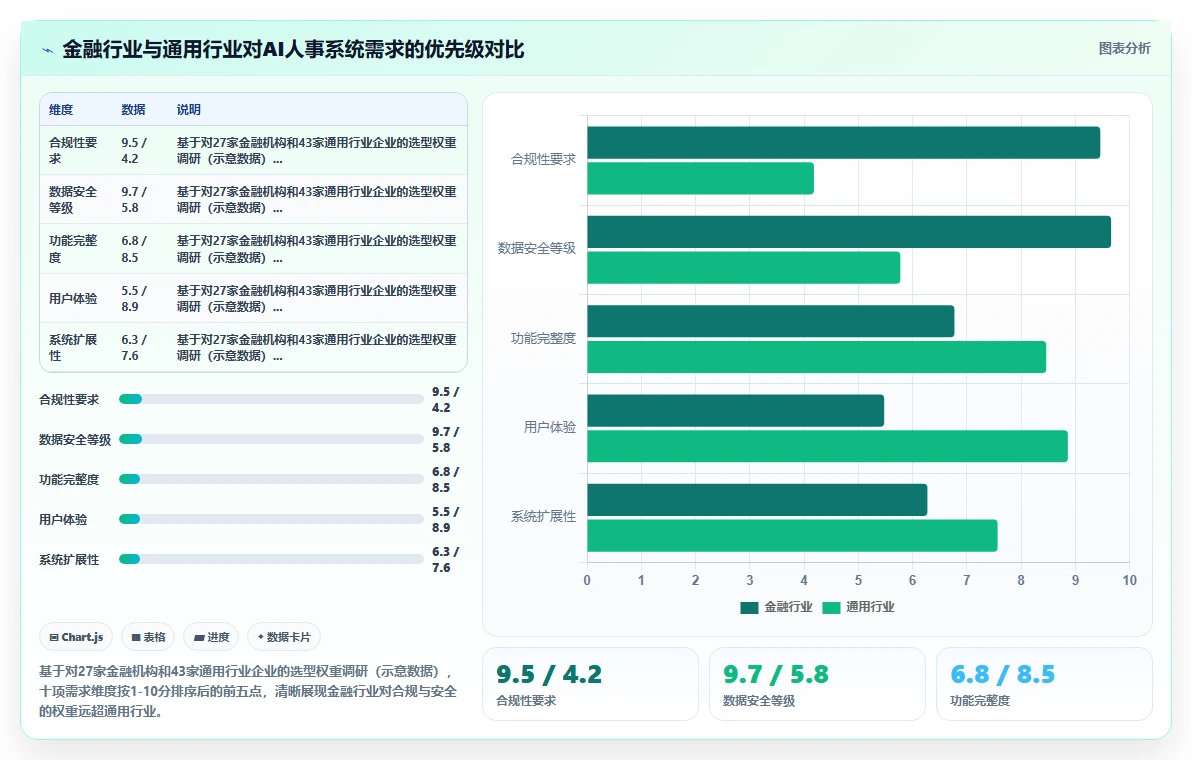Screen dimensions: 1192x760
Task: Select the 数据卡片 tag chip
Action: point(284,637)
